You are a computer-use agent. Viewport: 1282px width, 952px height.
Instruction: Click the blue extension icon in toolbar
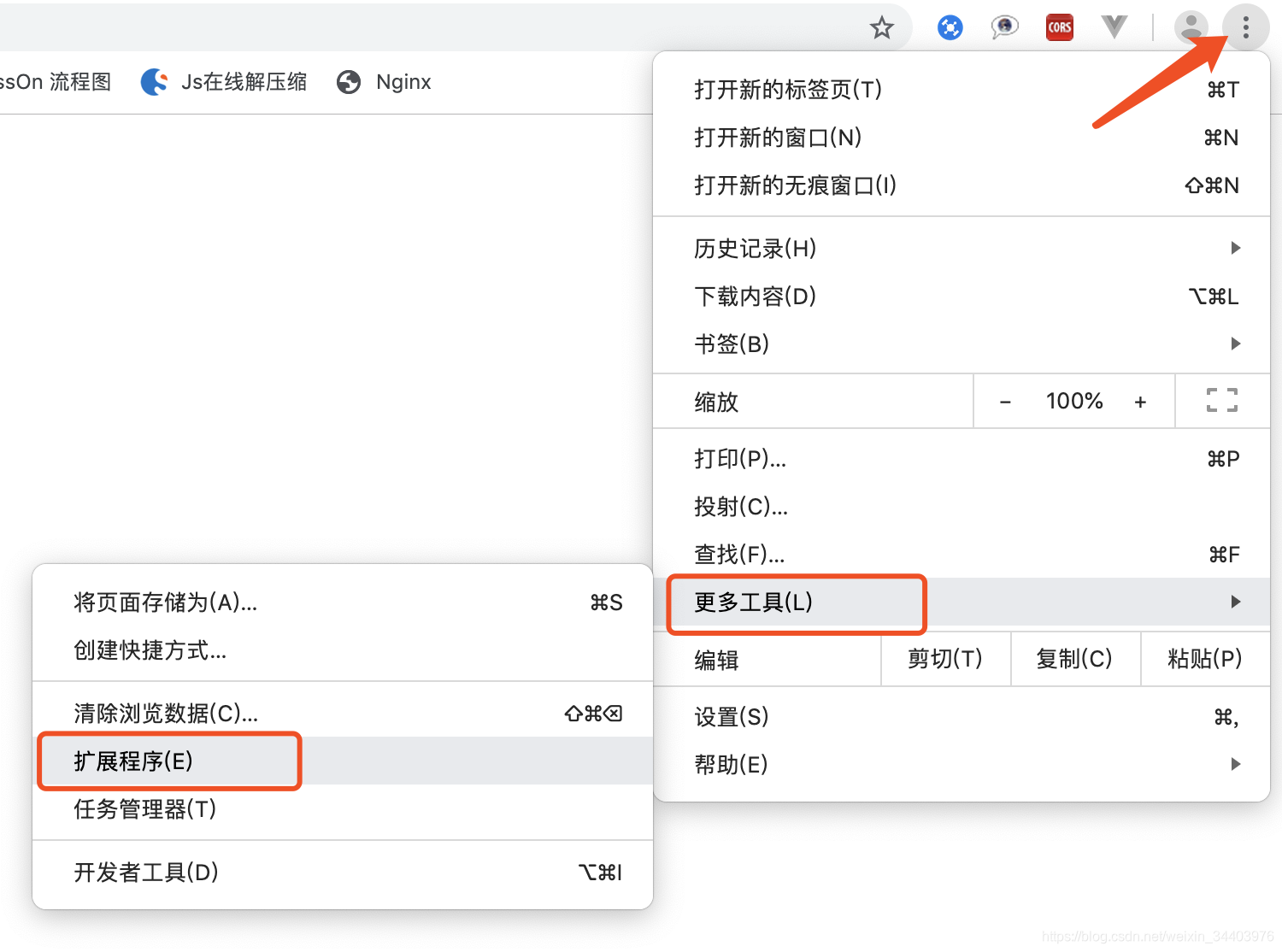pyautogui.click(x=950, y=26)
